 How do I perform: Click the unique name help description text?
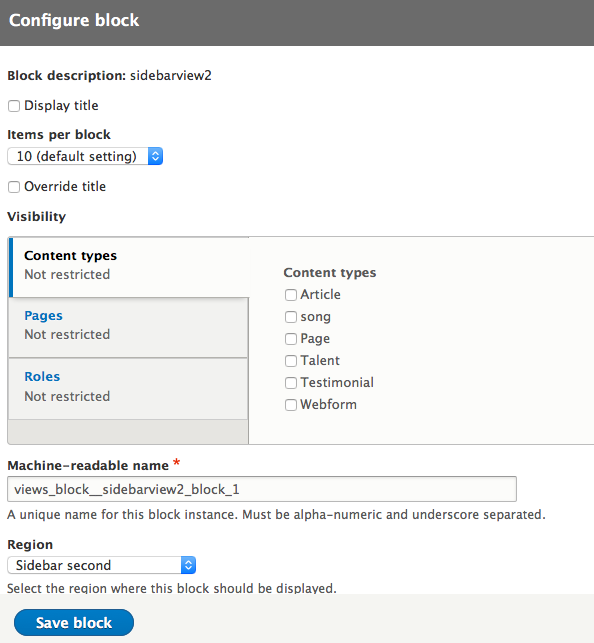pyautogui.click(x=276, y=514)
